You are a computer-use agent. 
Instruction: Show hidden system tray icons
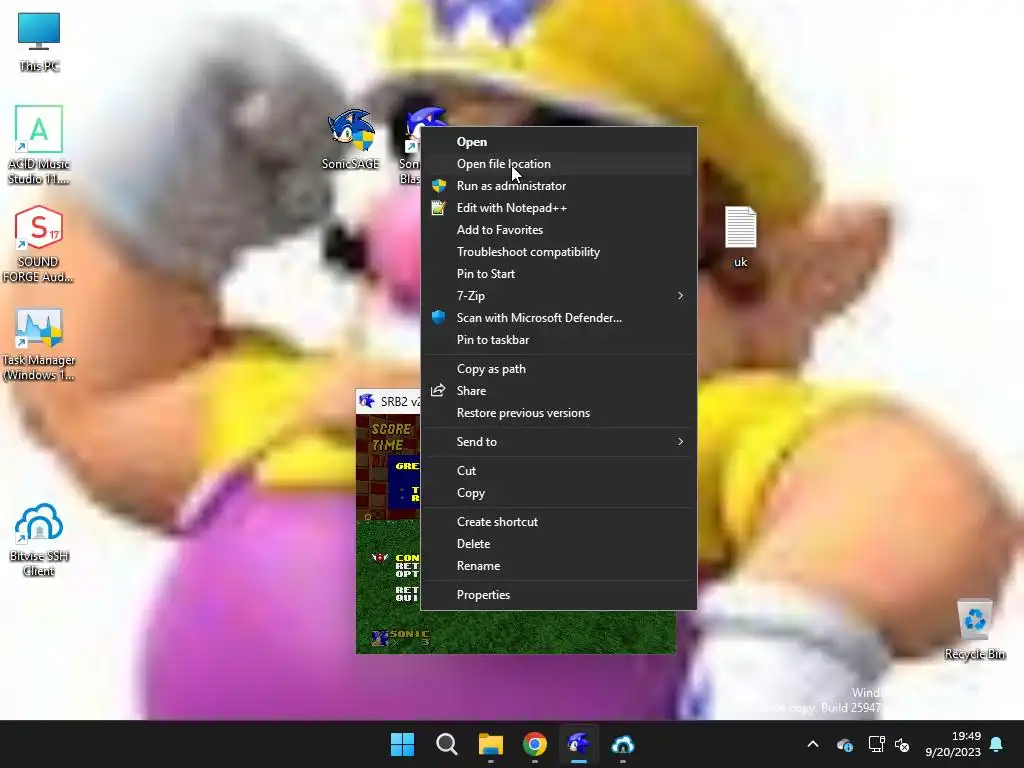click(x=813, y=744)
